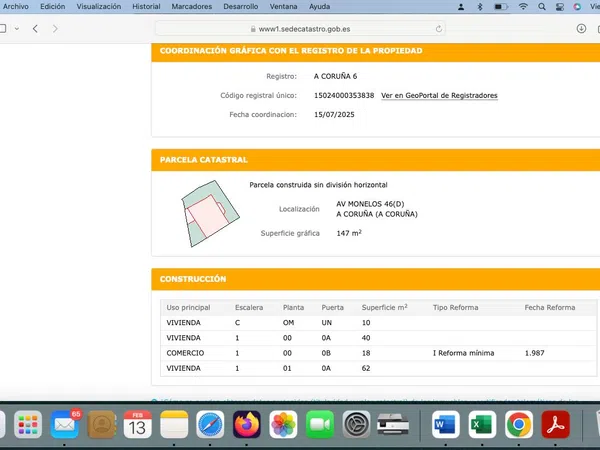600x450 pixels.
Task: Open Photos app from the dock
Action: [x=284, y=425]
